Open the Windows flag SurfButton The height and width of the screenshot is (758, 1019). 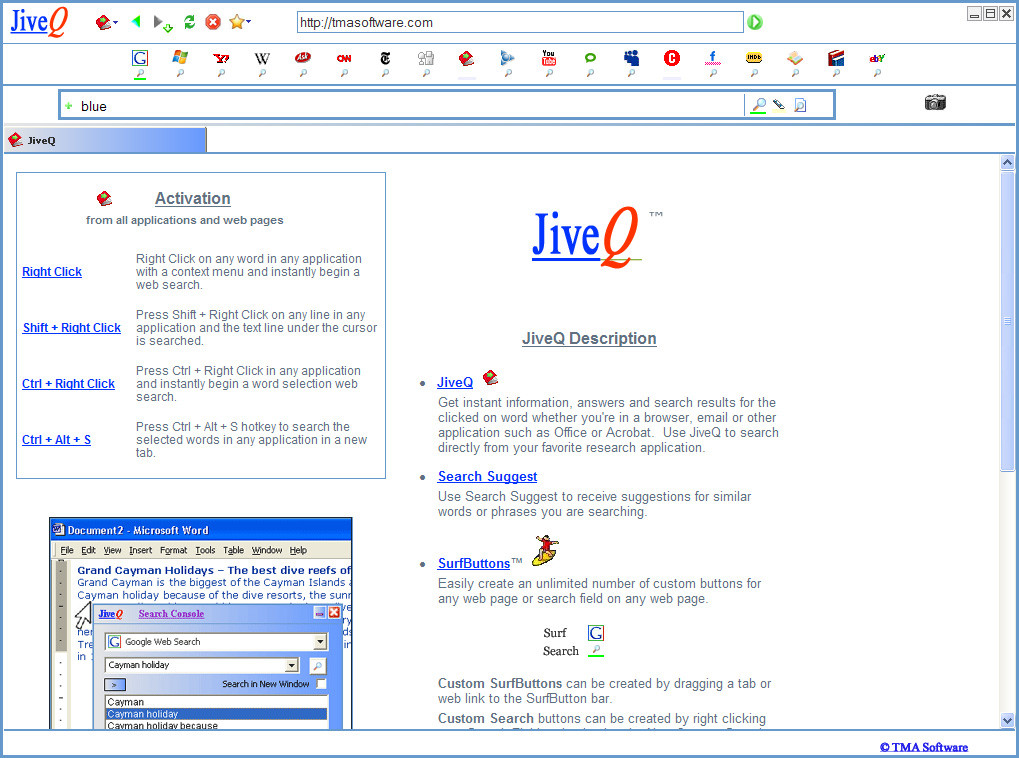click(180, 58)
